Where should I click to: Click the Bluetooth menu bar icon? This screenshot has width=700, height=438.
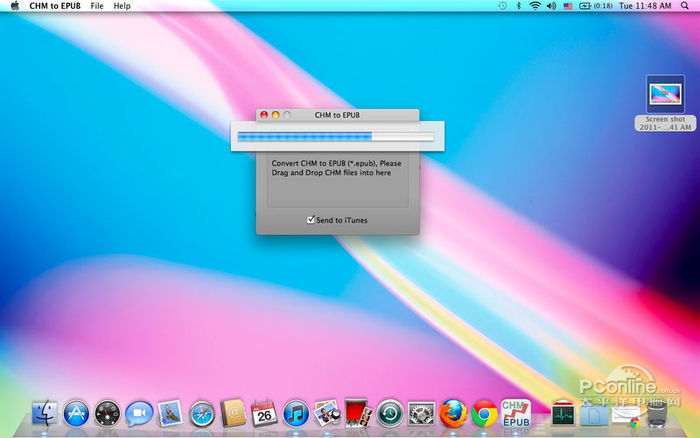pos(518,6)
